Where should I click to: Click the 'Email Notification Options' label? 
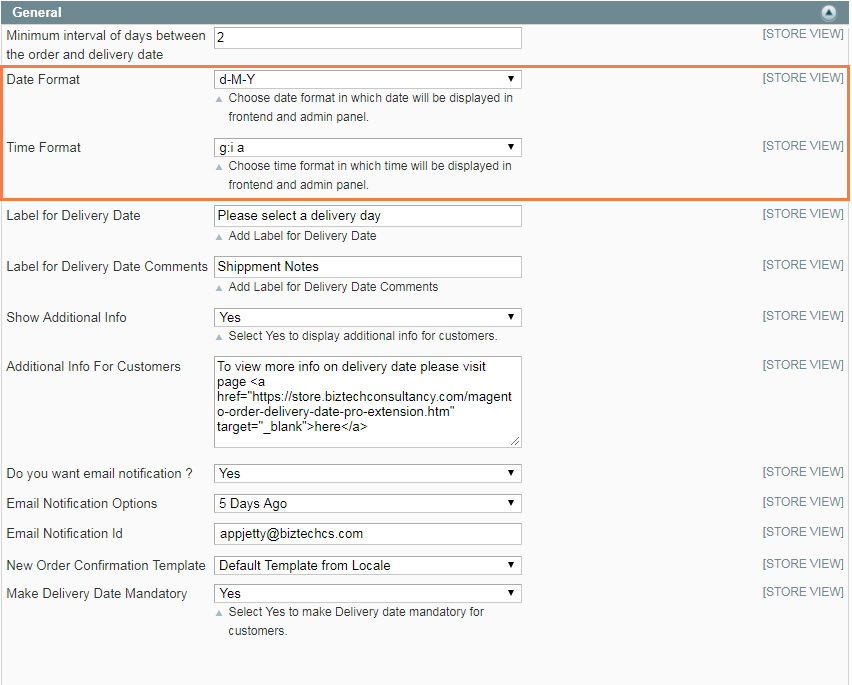pyautogui.click(x=82, y=504)
